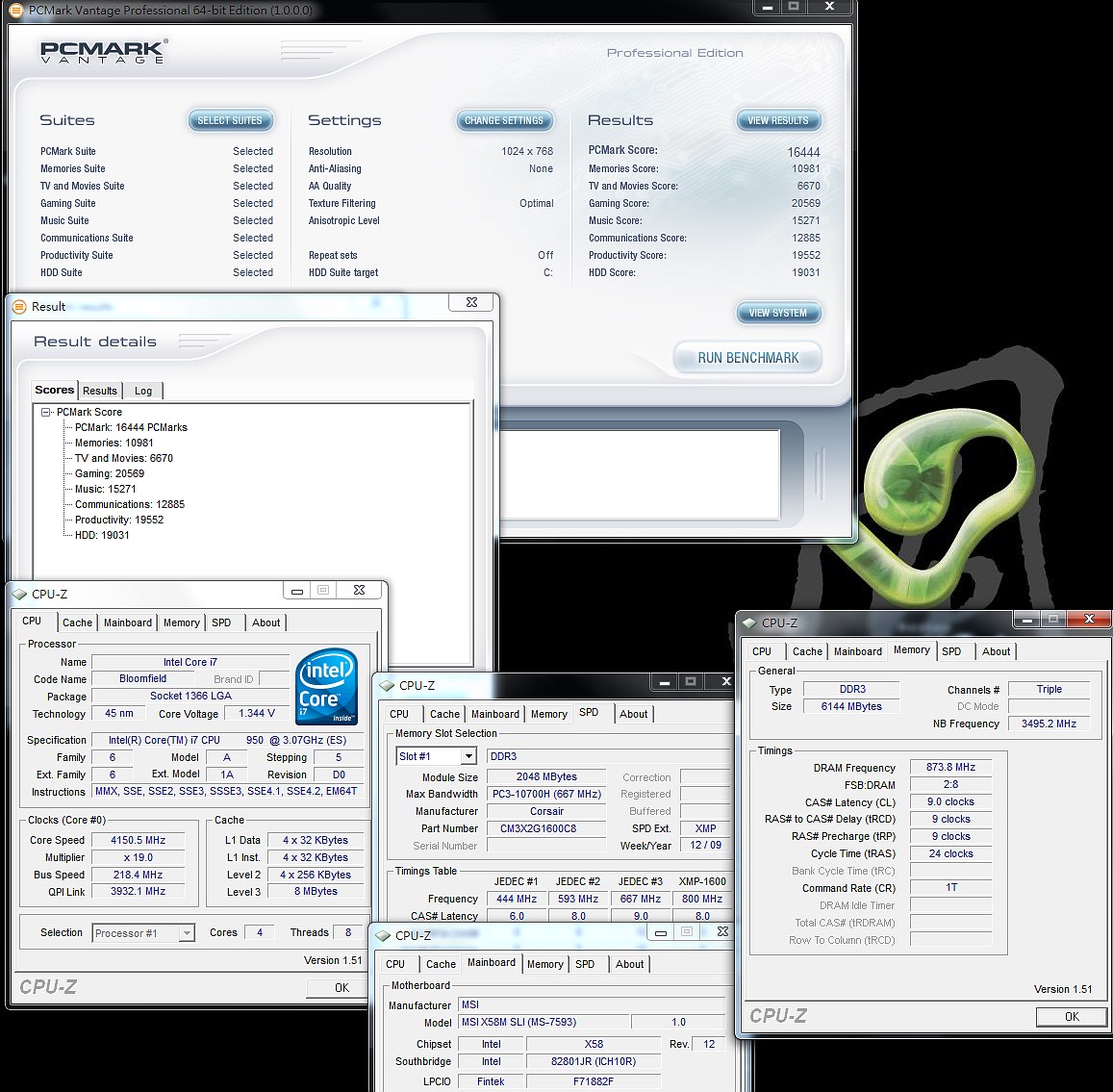The height and width of the screenshot is (1092, 1113).
Task: Click the View System button
Action: click(x=778, y=313)
